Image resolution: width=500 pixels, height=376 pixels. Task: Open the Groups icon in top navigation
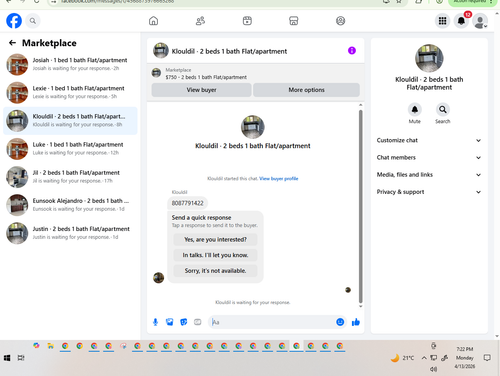point(340,21)
